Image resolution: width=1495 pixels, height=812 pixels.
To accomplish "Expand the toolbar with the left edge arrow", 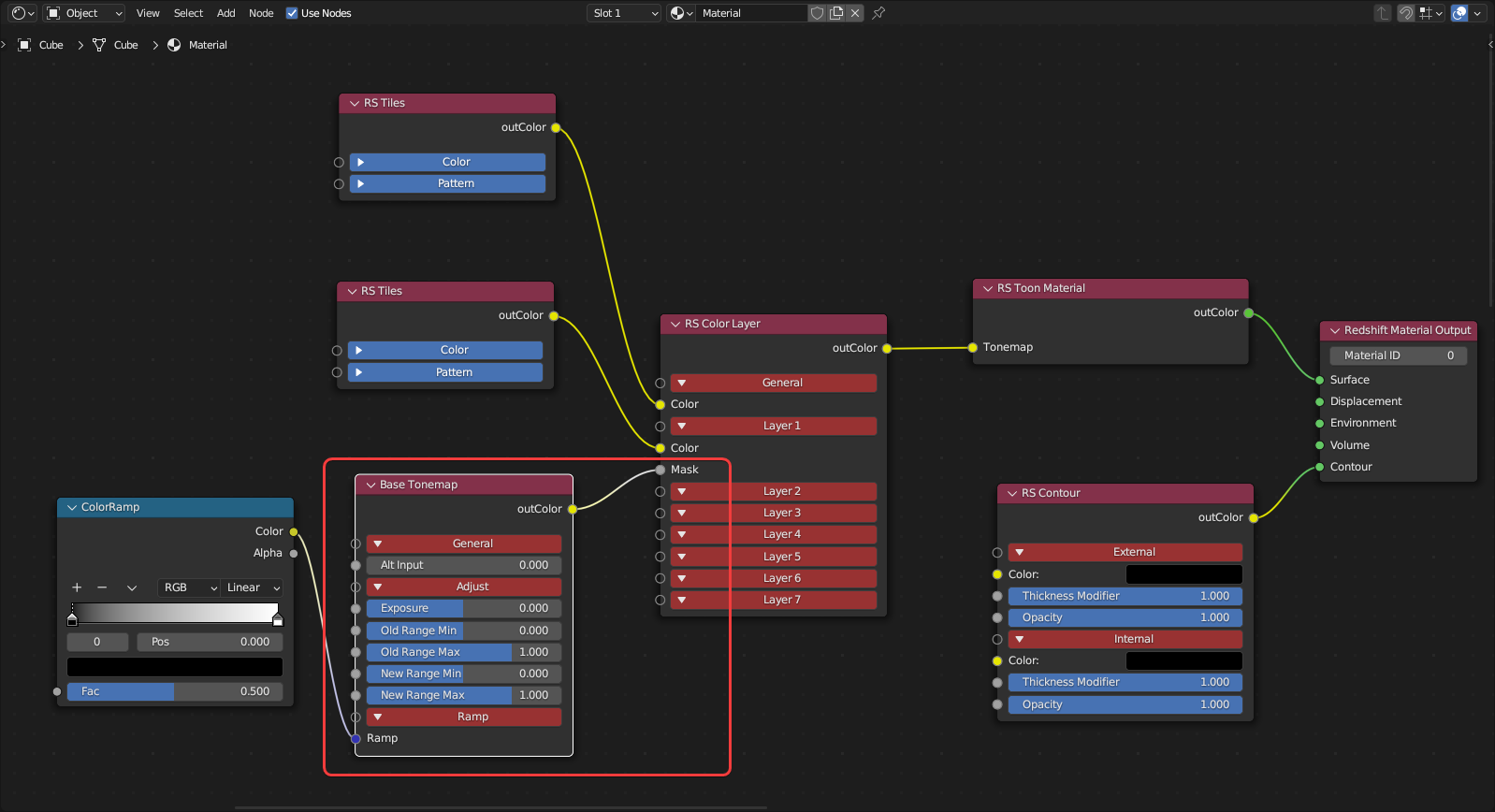I will 4,44.
